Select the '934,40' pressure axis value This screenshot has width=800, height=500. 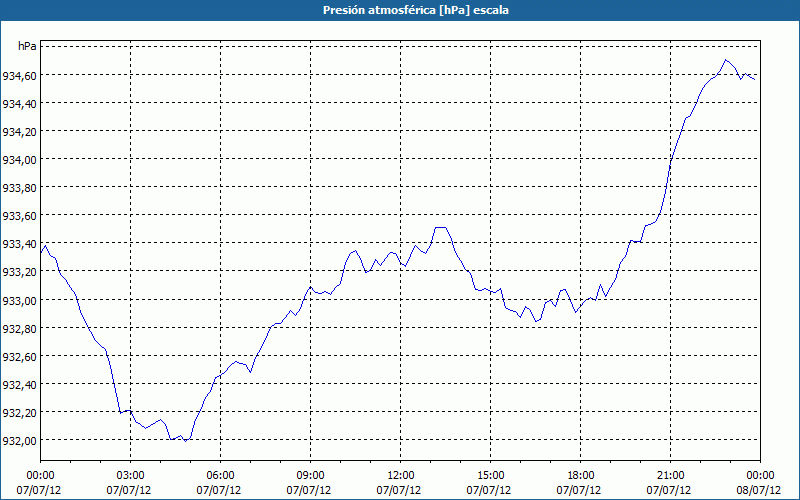tap(19, 104)
